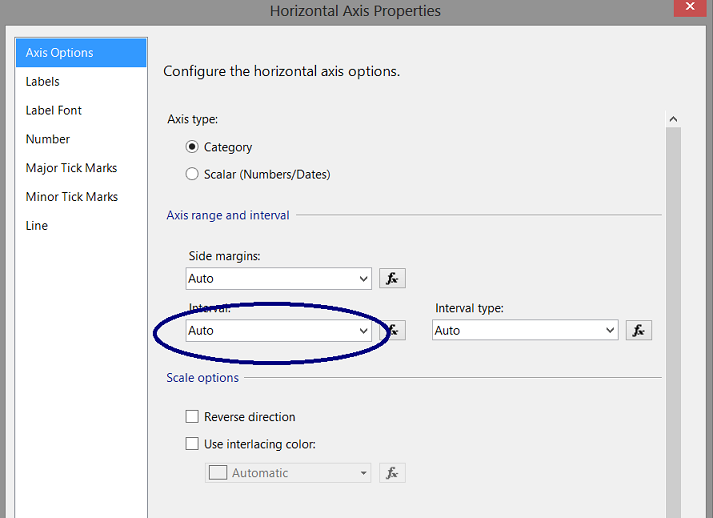Open expression editor for Interval type
This screenshot has width=713, height=518.
(x=639, y=330)
